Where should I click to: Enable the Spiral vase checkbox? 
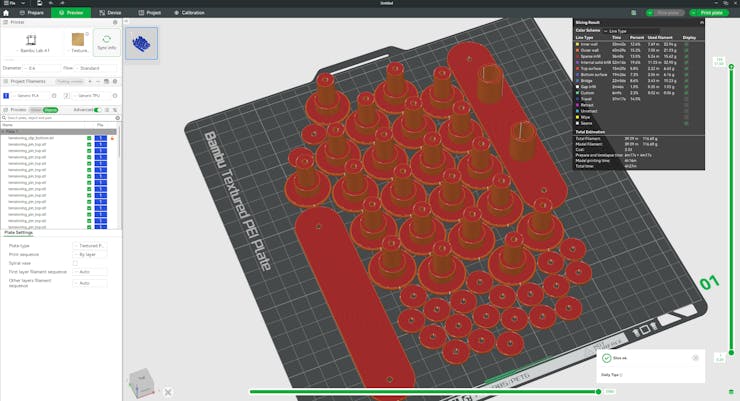coord(75,263)
